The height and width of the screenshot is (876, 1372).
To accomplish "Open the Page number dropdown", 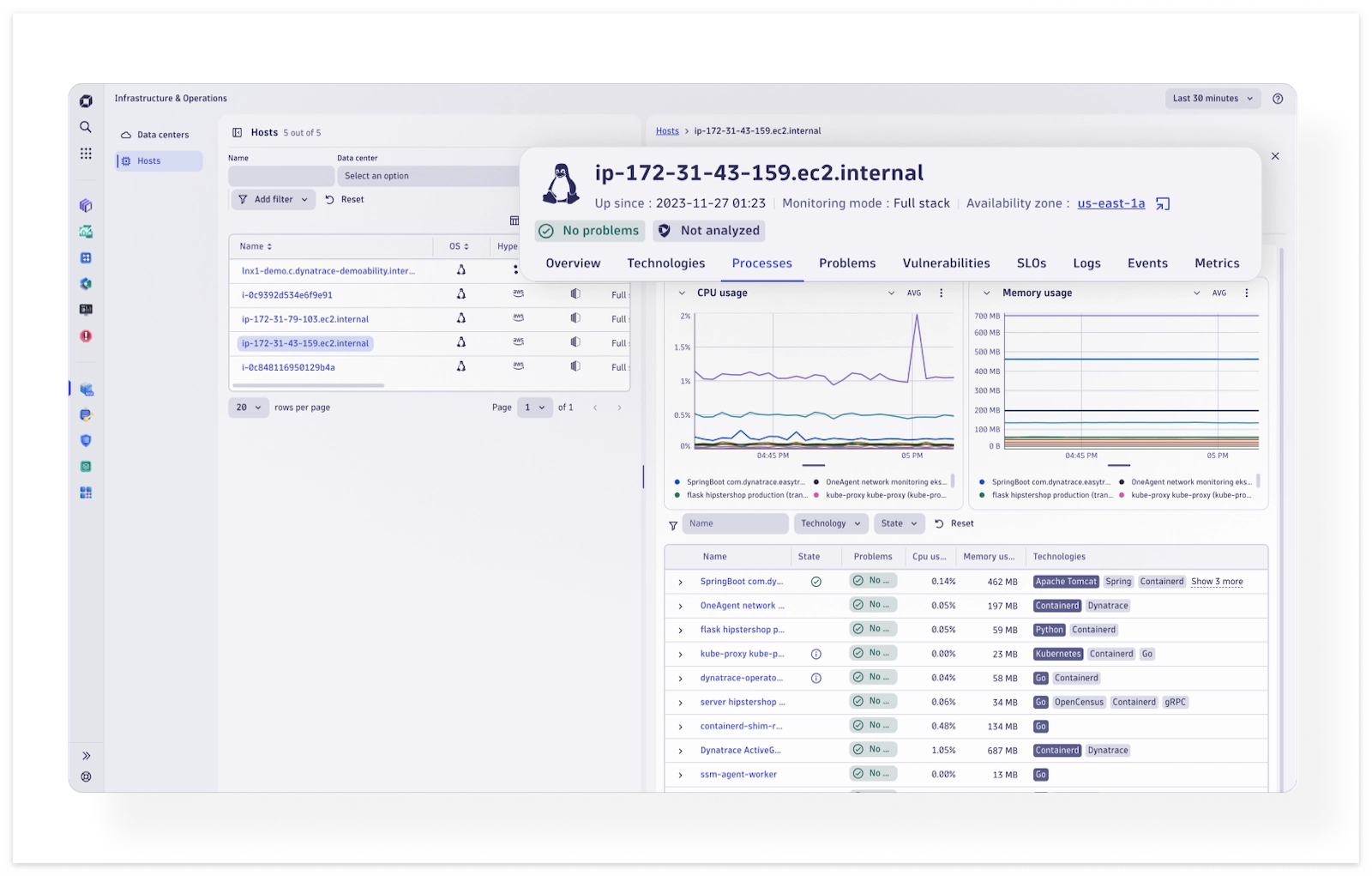I will coord(535,408).
